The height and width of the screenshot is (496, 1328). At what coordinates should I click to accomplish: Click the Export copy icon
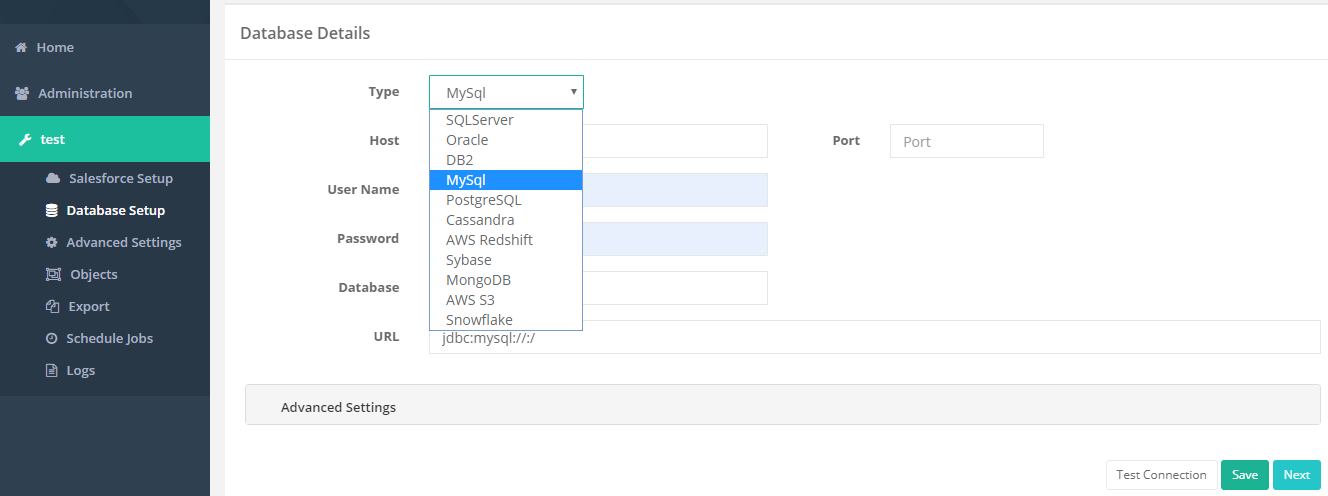pos(53,306)
